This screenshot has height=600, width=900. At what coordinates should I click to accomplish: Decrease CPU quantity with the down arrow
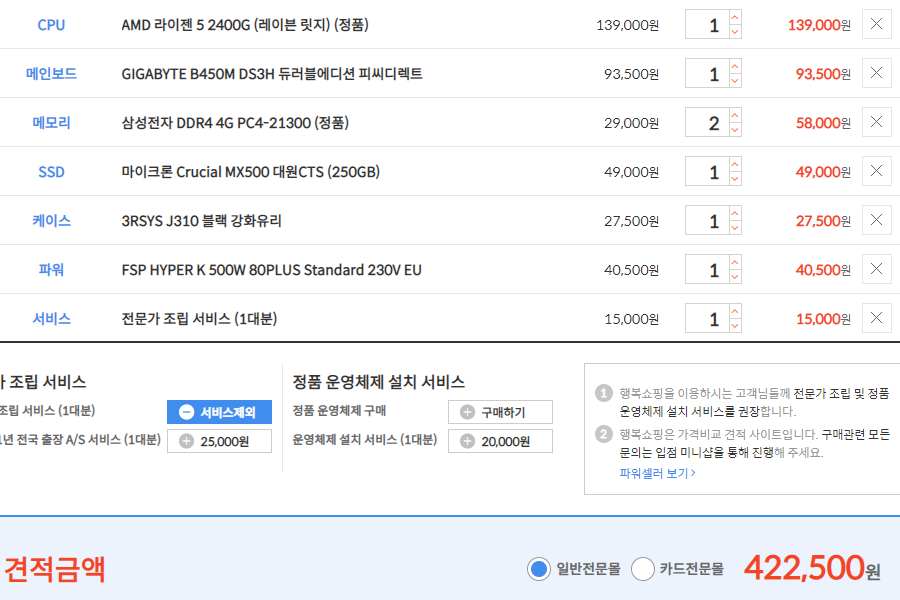[735, 32]
